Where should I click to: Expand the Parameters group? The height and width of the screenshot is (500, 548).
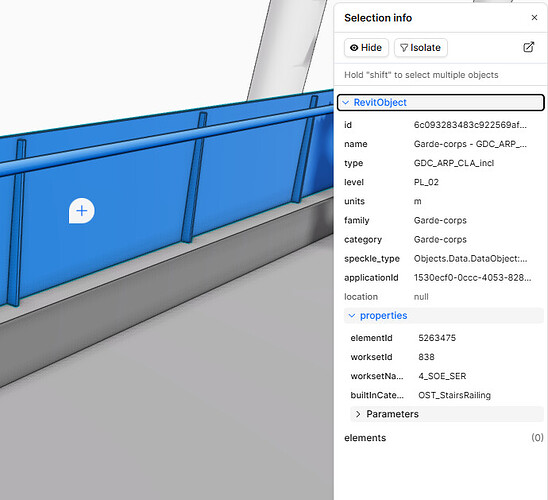pyautogui.click(x=447, y=414)
